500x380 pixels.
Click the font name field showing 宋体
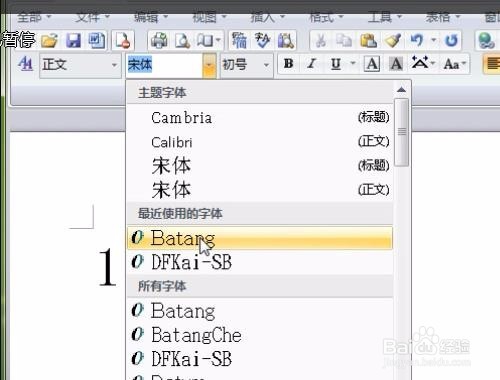pos(164,65)
